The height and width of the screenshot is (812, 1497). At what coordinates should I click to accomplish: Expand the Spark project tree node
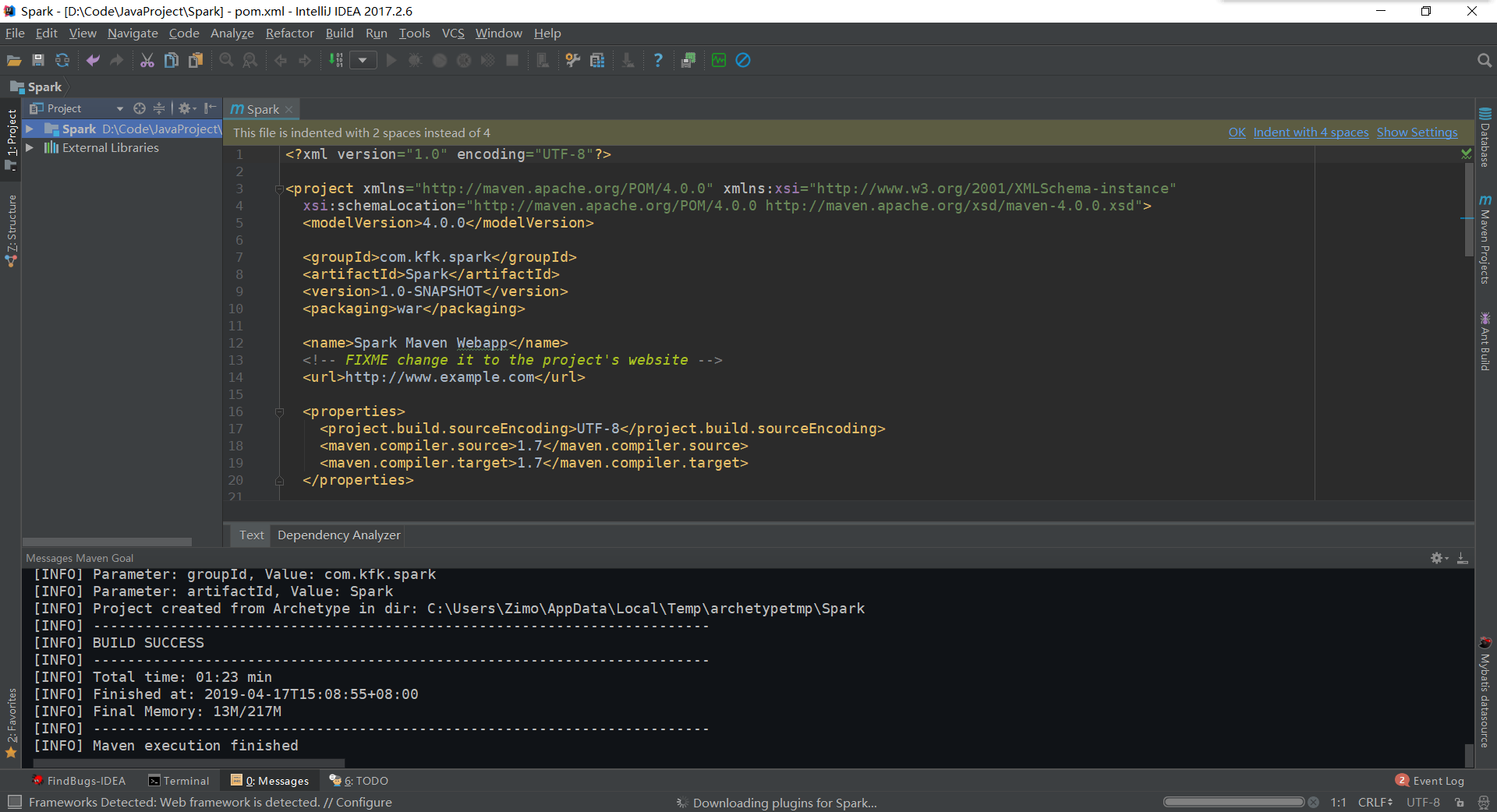click(x=30, y=129)
